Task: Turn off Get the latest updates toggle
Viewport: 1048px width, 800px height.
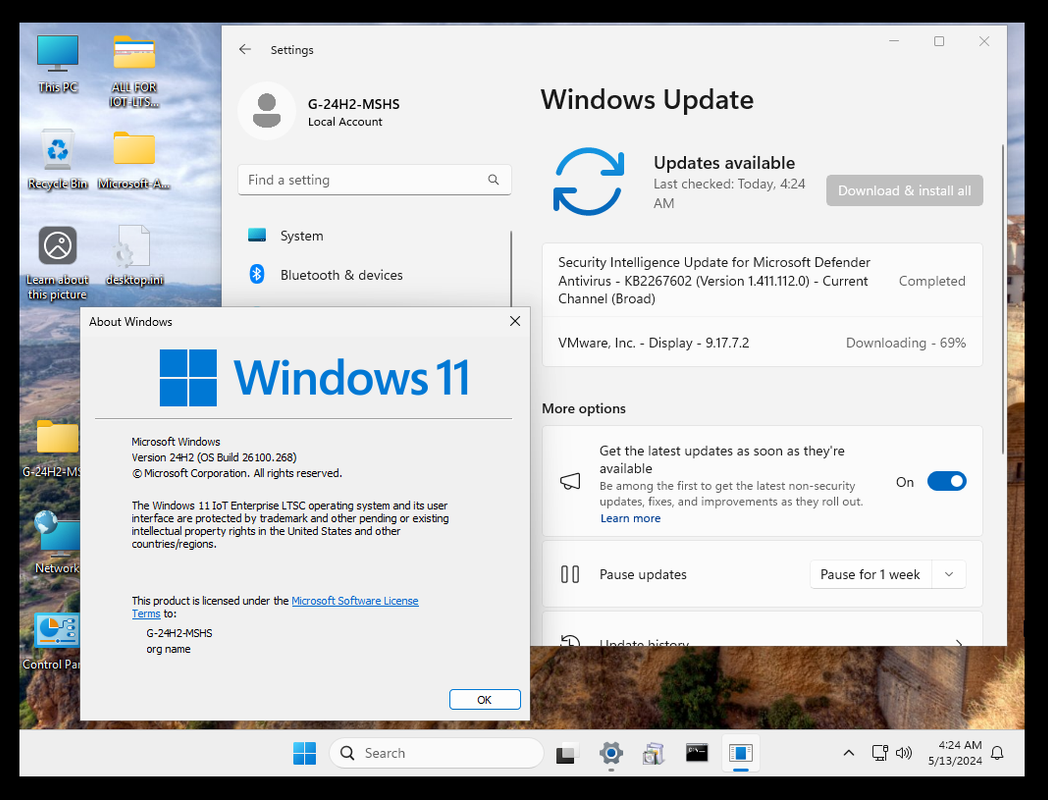Action: (946, 481)
